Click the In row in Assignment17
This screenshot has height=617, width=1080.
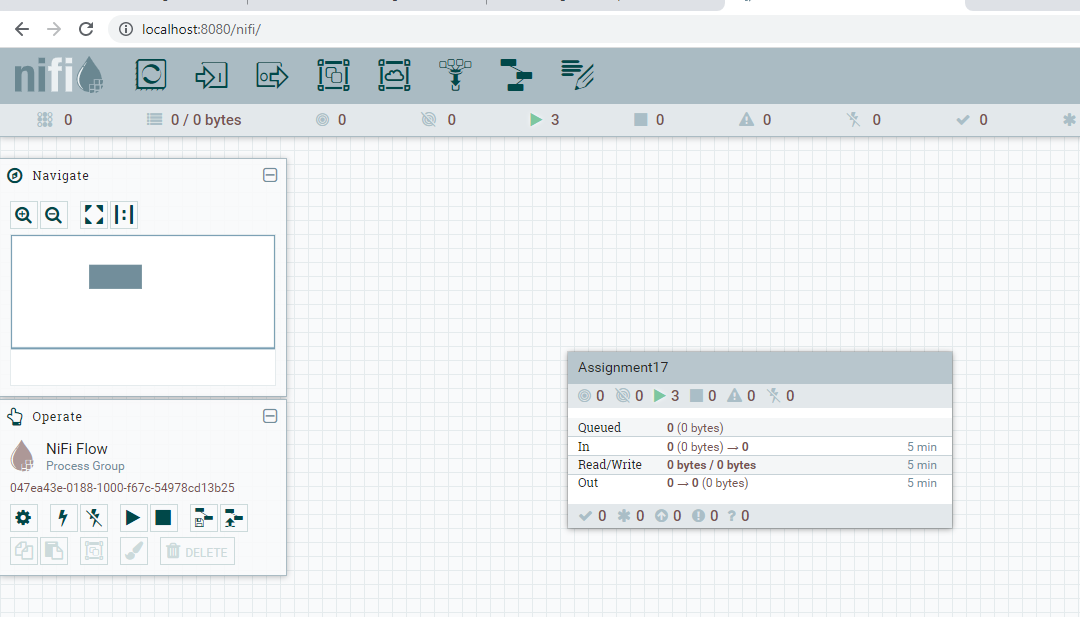click(760, 446)
